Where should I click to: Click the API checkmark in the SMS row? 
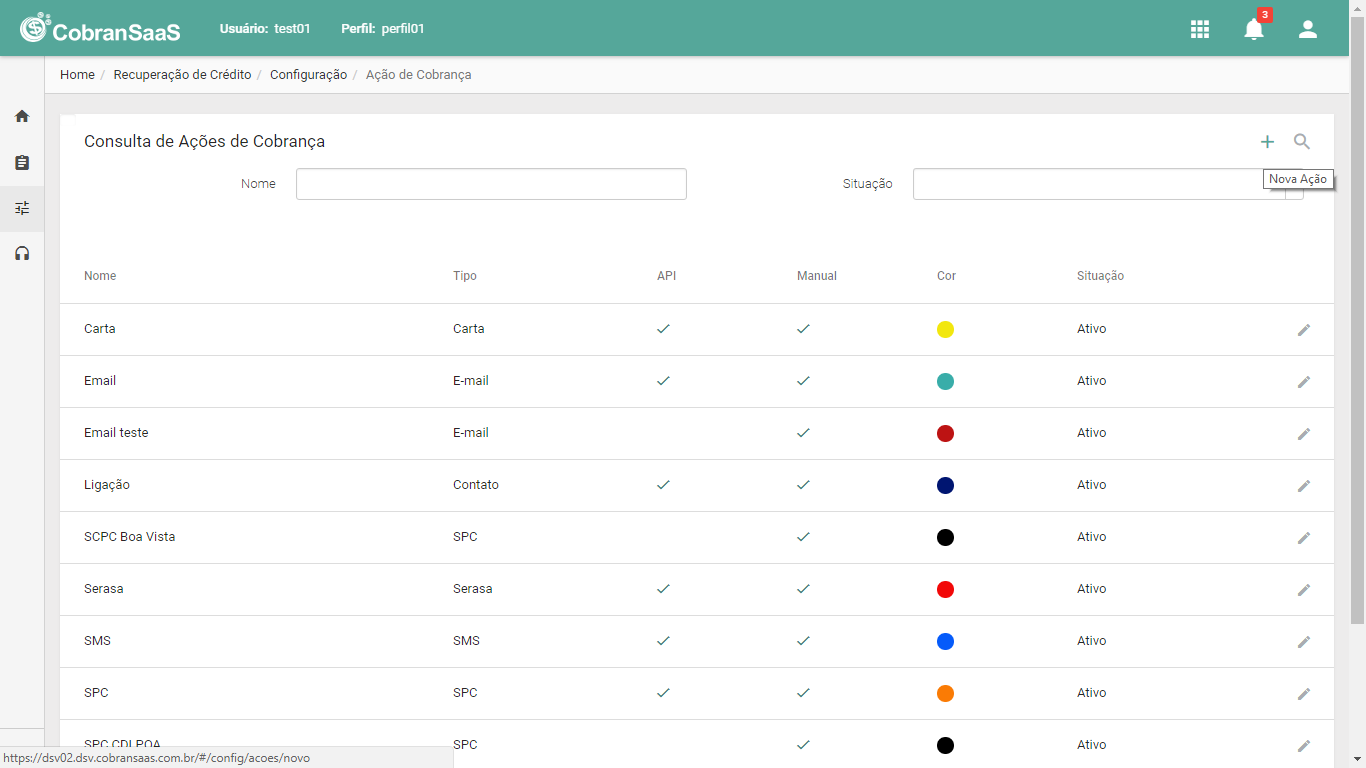click(663, 641)
